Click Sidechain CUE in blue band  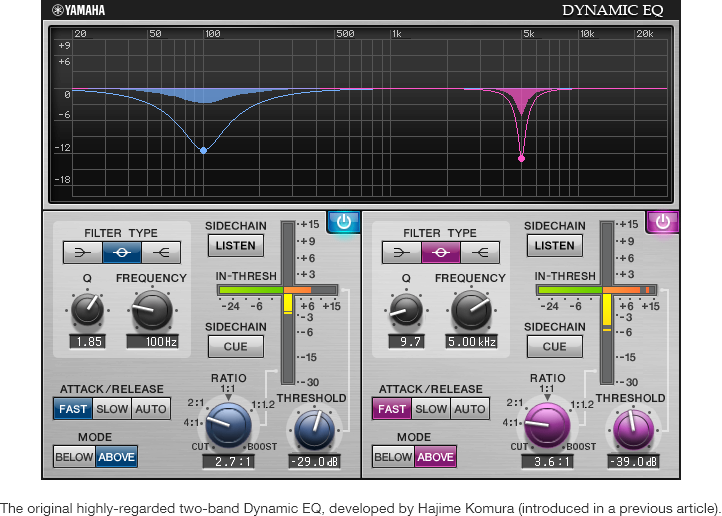point(236,347)
